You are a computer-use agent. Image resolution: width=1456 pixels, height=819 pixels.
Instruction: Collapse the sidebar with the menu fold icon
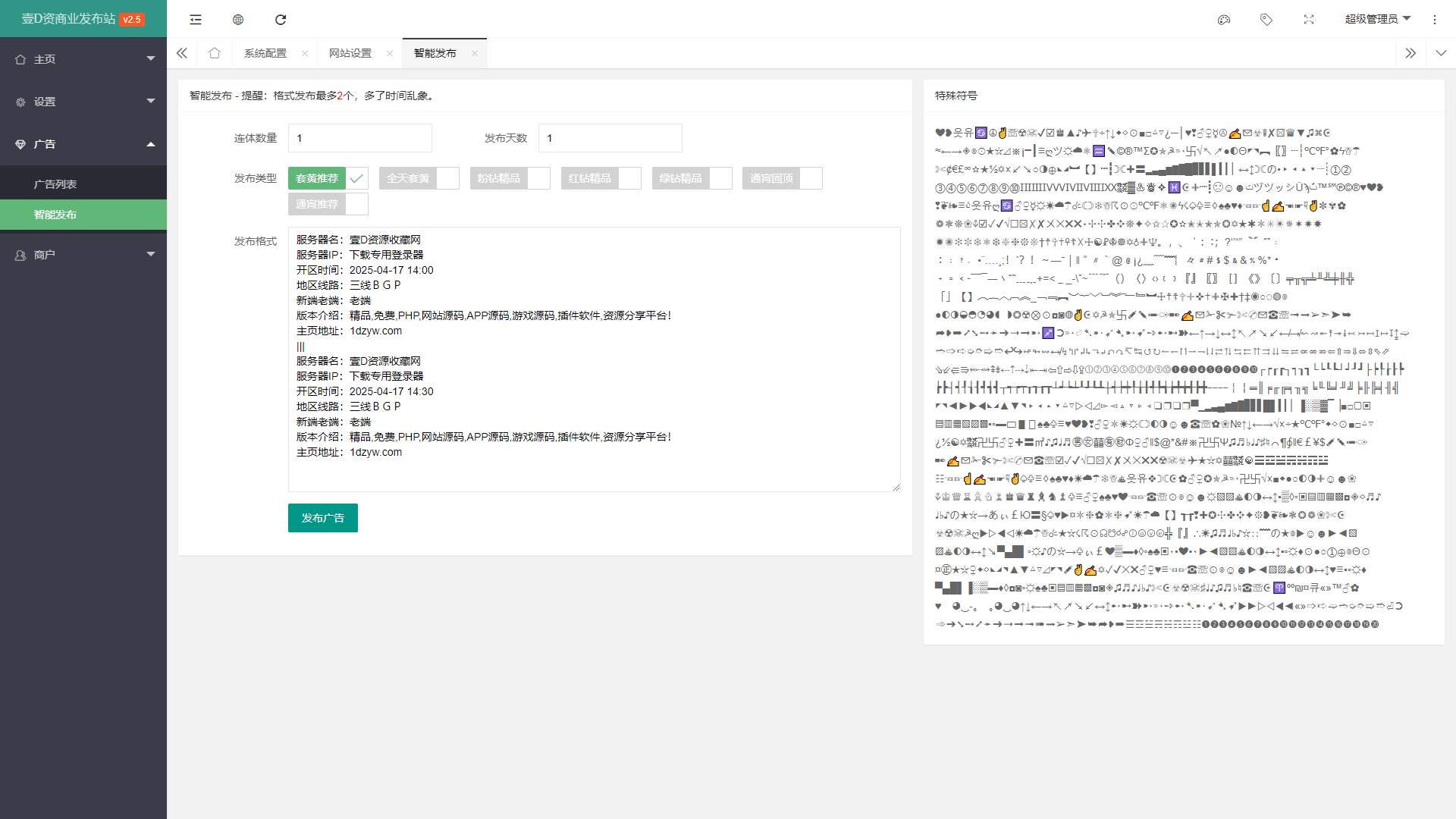(x=196, y=20)
